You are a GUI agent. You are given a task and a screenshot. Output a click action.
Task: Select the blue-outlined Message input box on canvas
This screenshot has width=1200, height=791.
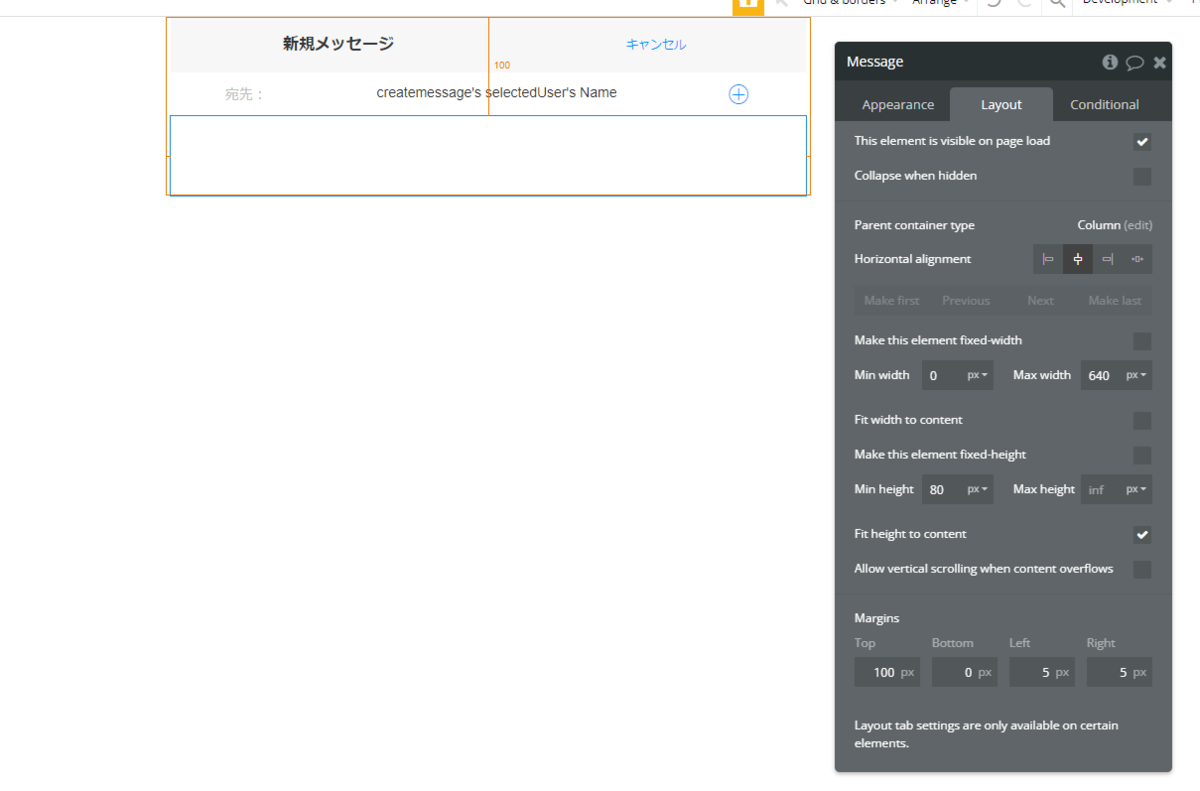click(488, 155)
